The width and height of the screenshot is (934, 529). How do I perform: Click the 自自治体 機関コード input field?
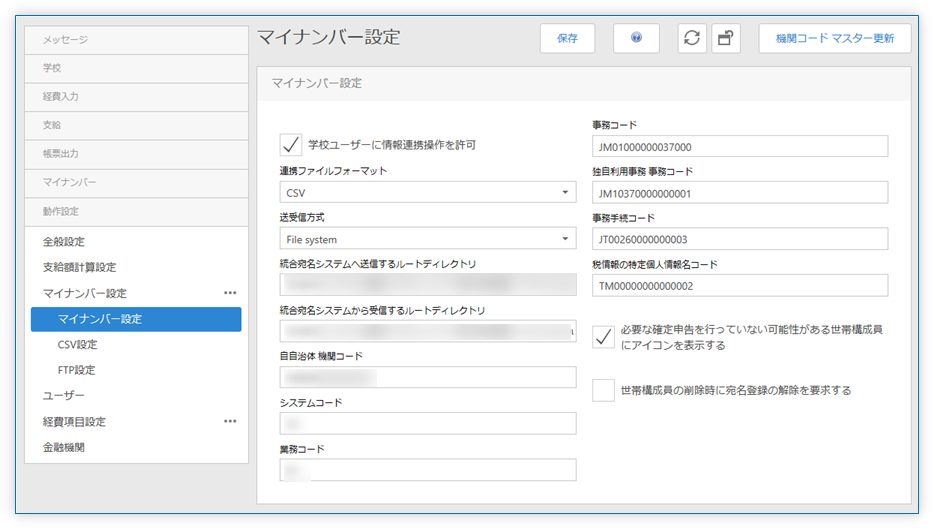428,377
